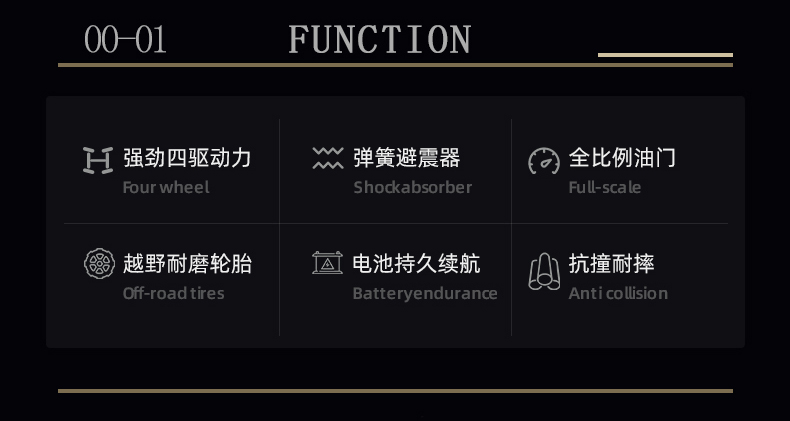Click the Shockabsorber subtitle text
Viewport: 790px width, 421px height.
[413, 187]
